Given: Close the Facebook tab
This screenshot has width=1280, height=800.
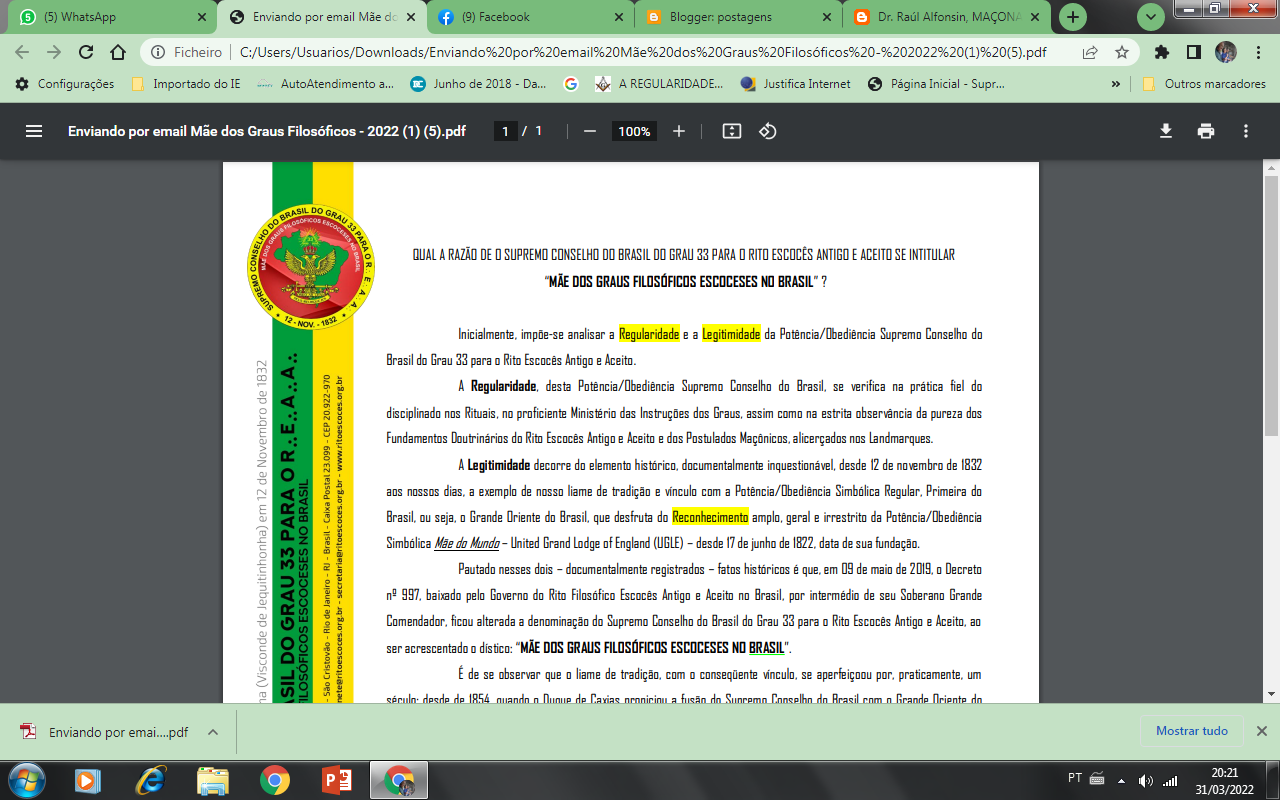Looking at the screenshot, I should [618, 17].
